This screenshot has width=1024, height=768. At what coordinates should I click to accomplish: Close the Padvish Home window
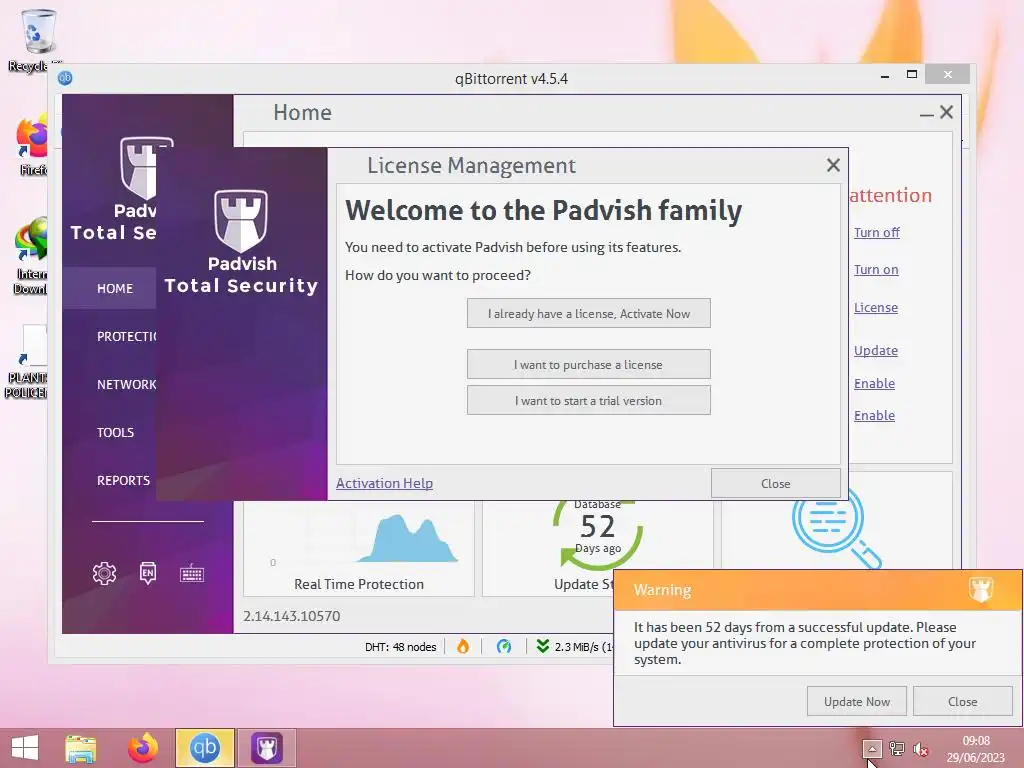pyautogui.click(x=946, y=112)
